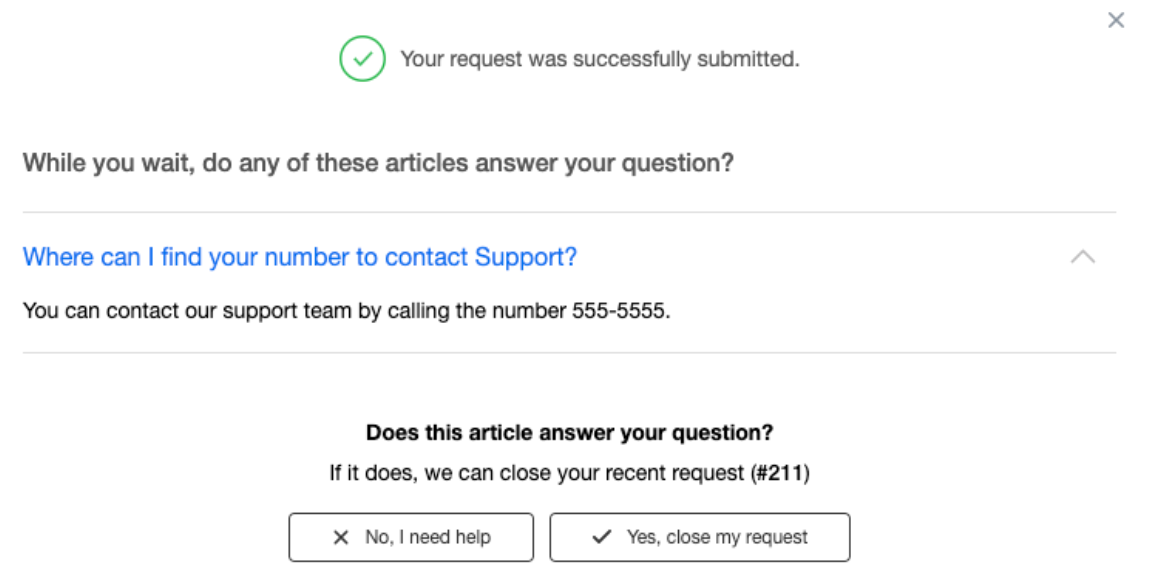
Task: Click No, I need help
Action: pyautogui.click(x=410, y=537)
